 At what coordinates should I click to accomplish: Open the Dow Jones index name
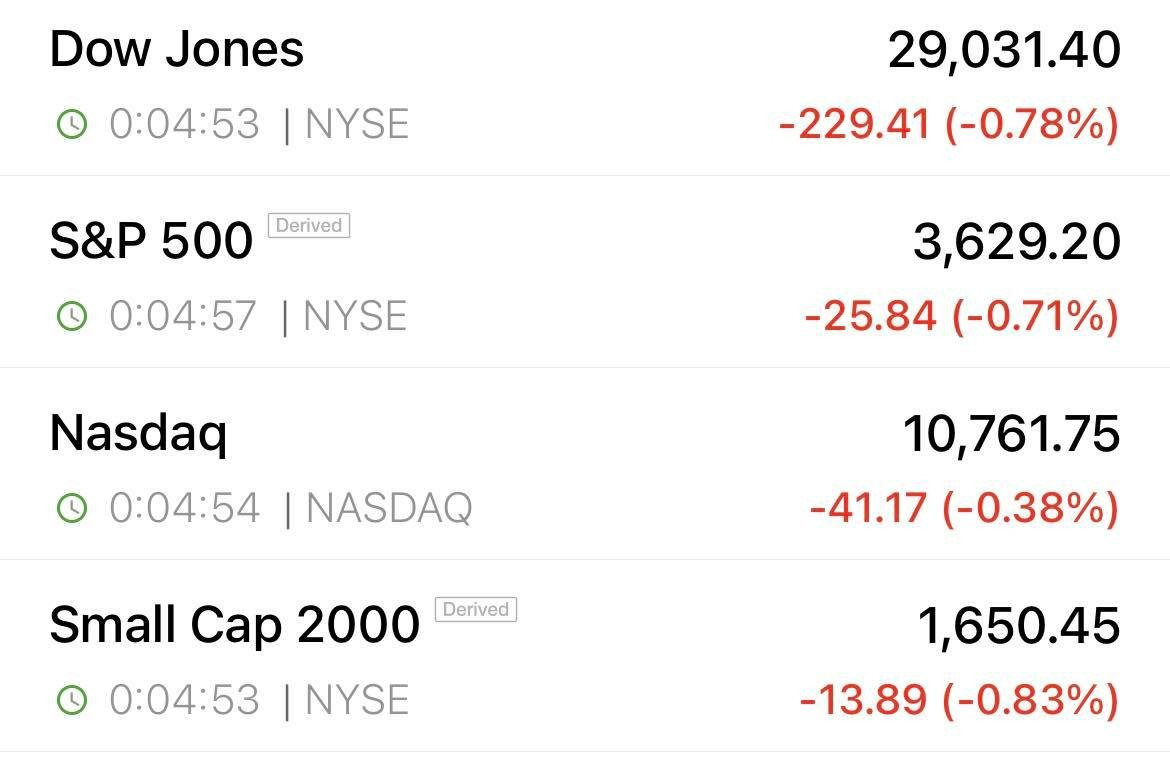[x=177, y=49]
